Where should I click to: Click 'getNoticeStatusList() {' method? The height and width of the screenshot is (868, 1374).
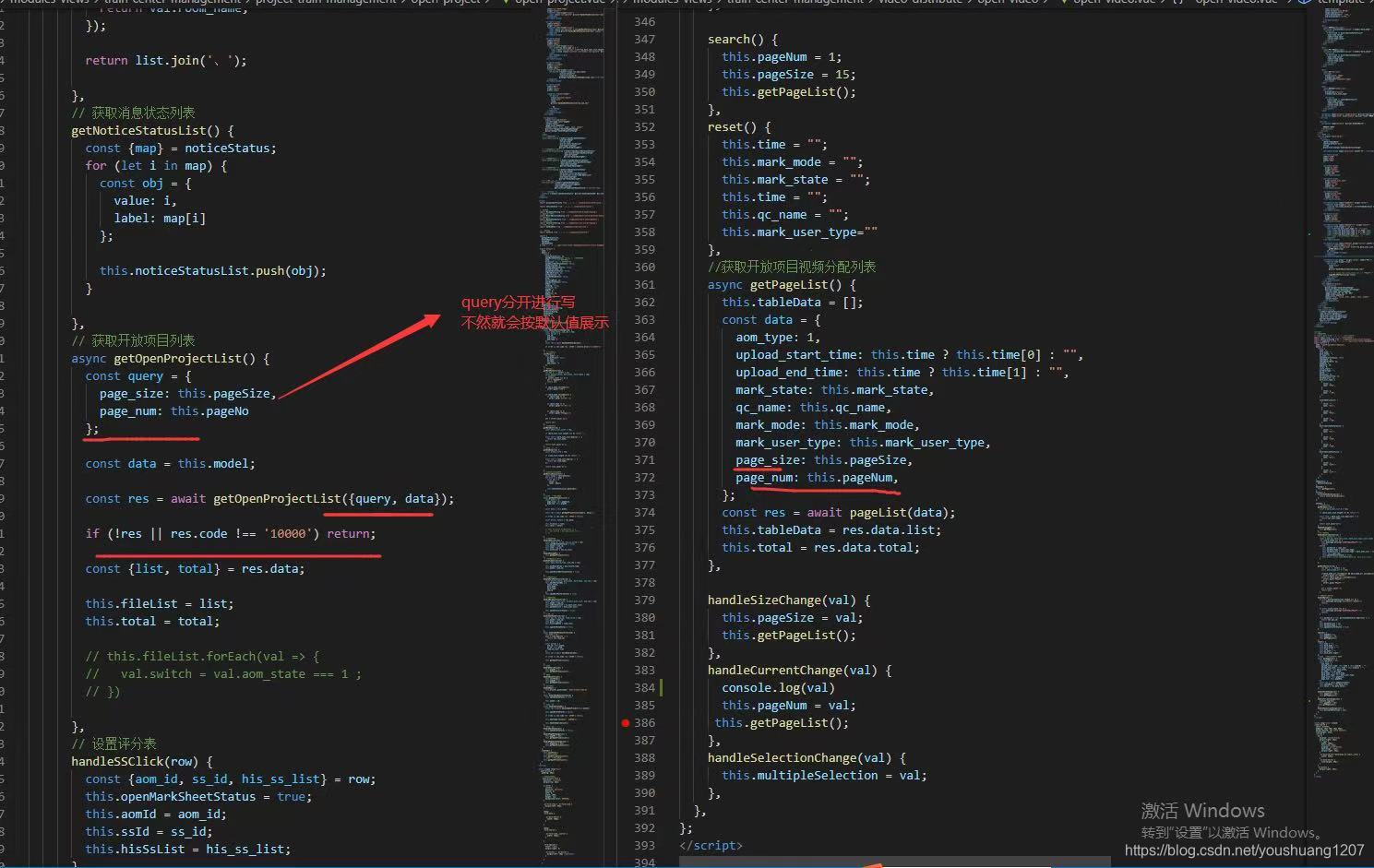pyautogui.click(x=152, y=131)
